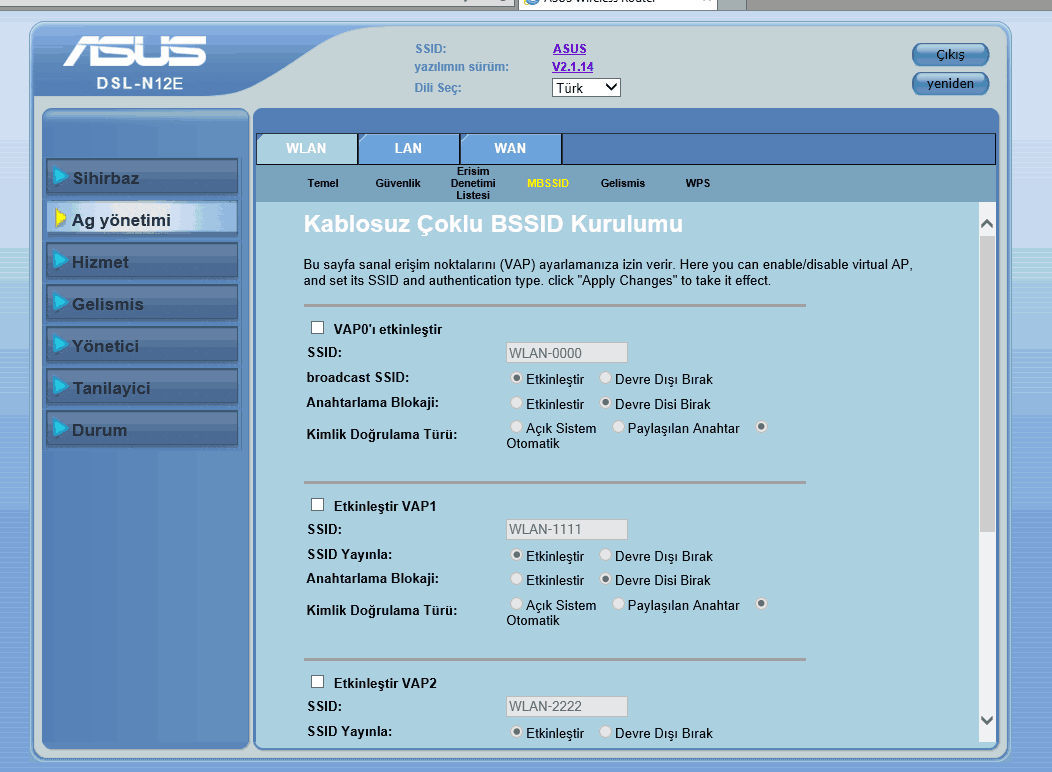Click arrow icon next to Sihirbaz

(61, 177)
